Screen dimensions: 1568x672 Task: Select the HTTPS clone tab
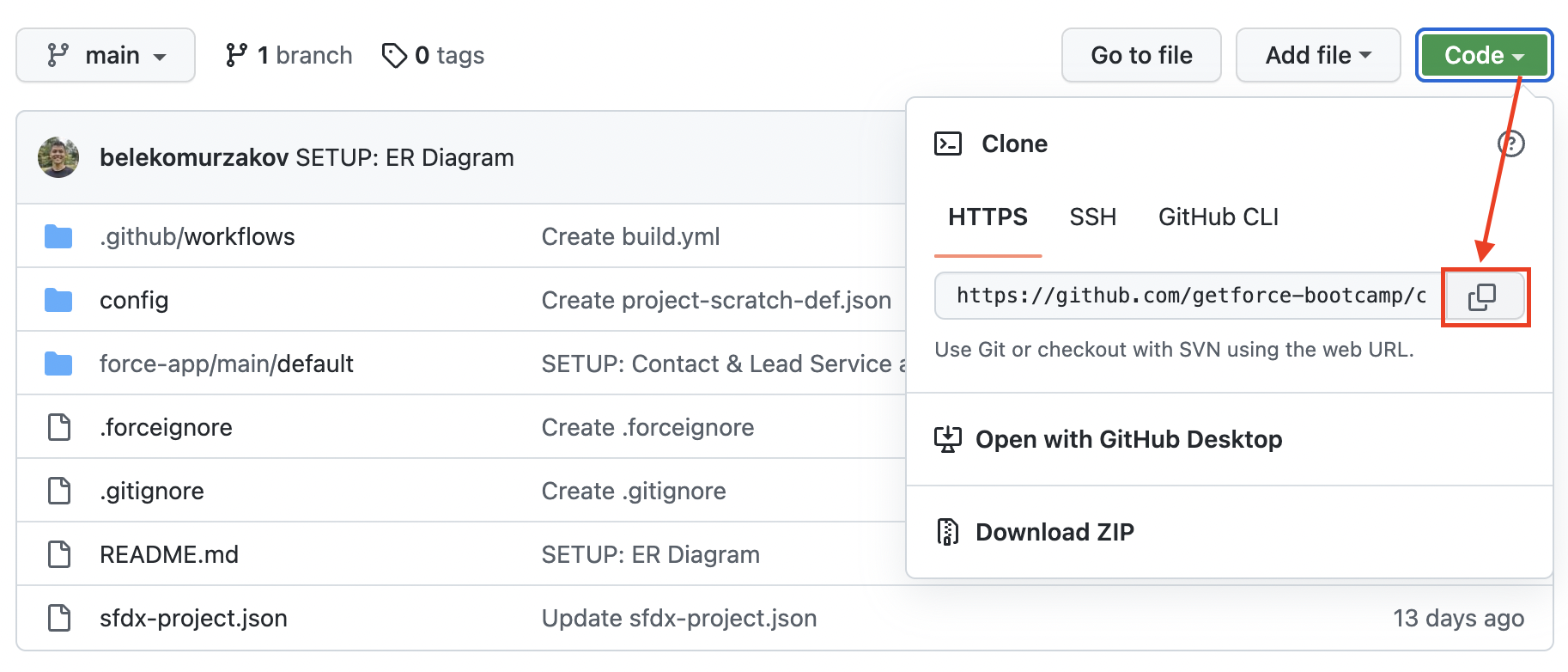pyautogui.click(x=988, y=217)
